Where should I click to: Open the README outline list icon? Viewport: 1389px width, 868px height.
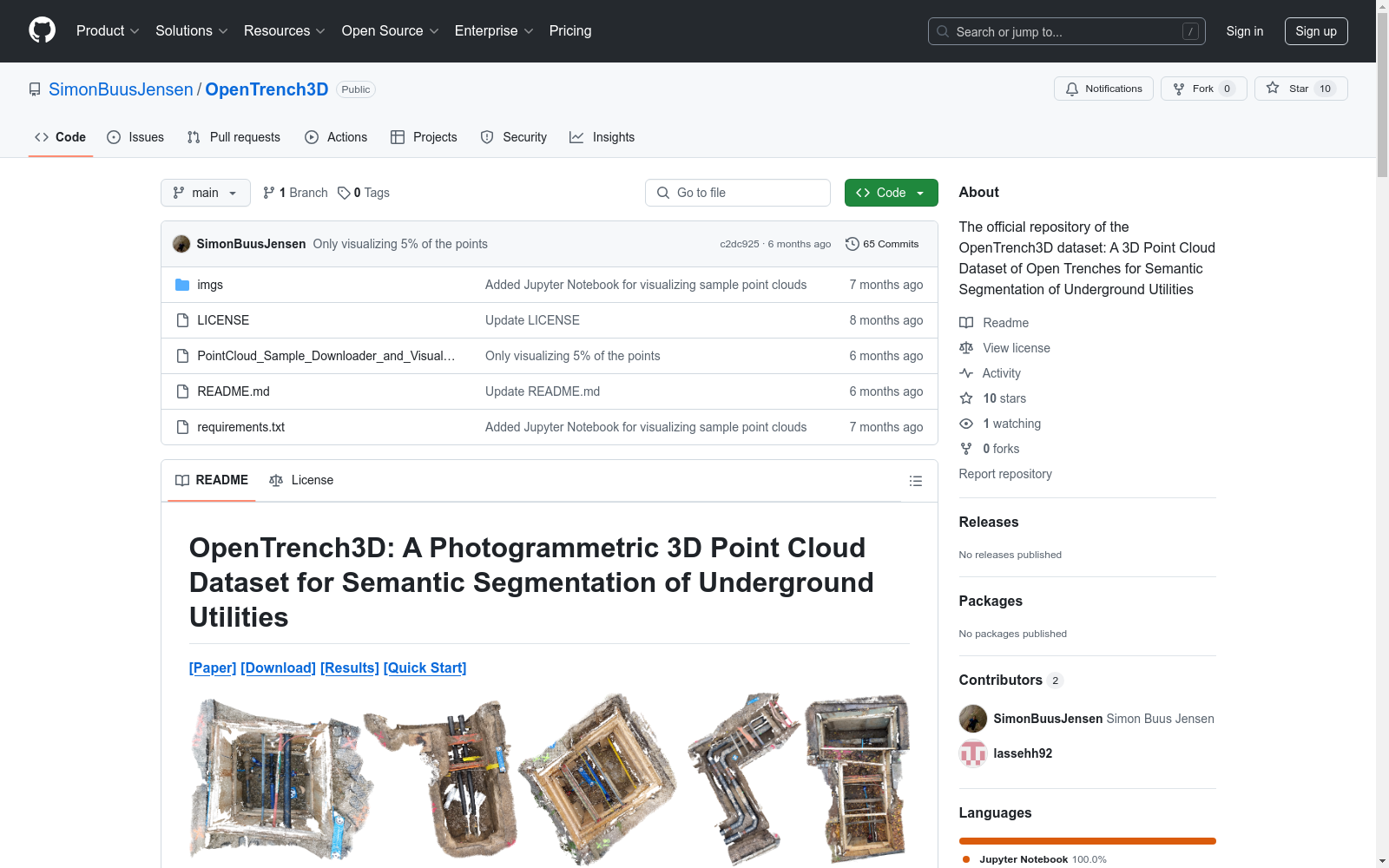pyautogui.click(x=915, y=481)
